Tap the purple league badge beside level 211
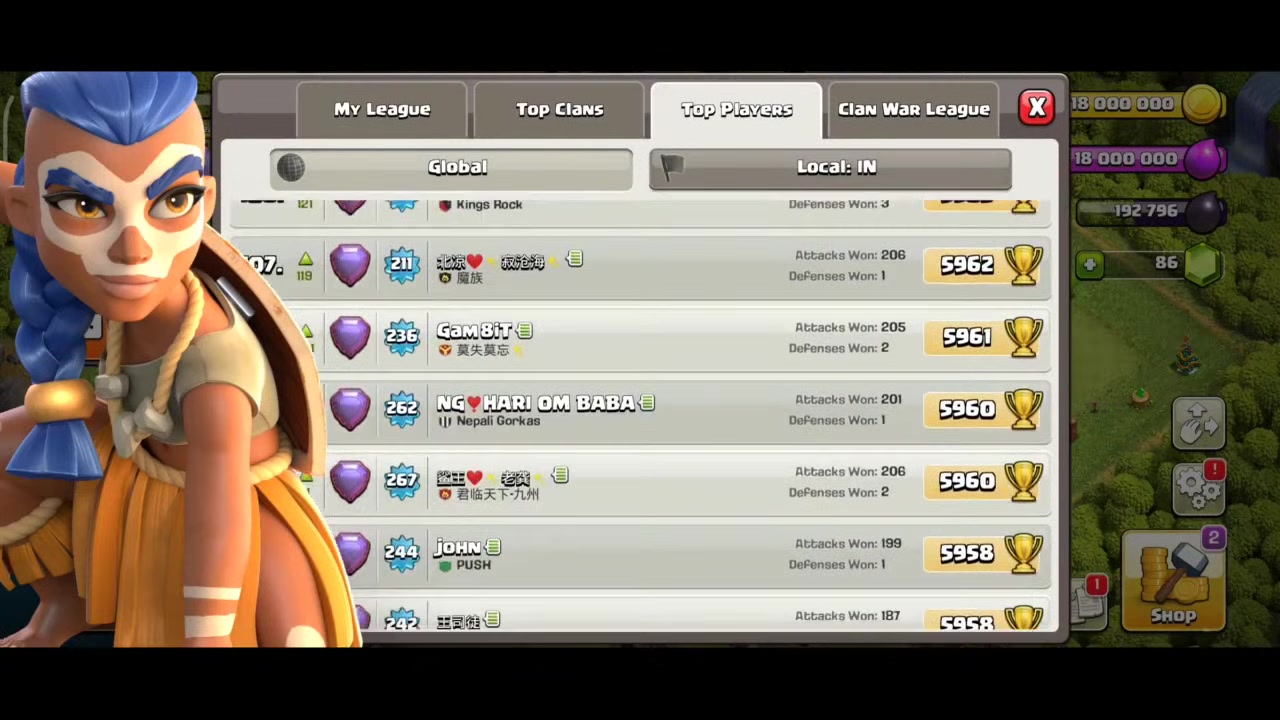This screenshot has width=1280, height=720. pyautogui.click(x=350, y=265)
